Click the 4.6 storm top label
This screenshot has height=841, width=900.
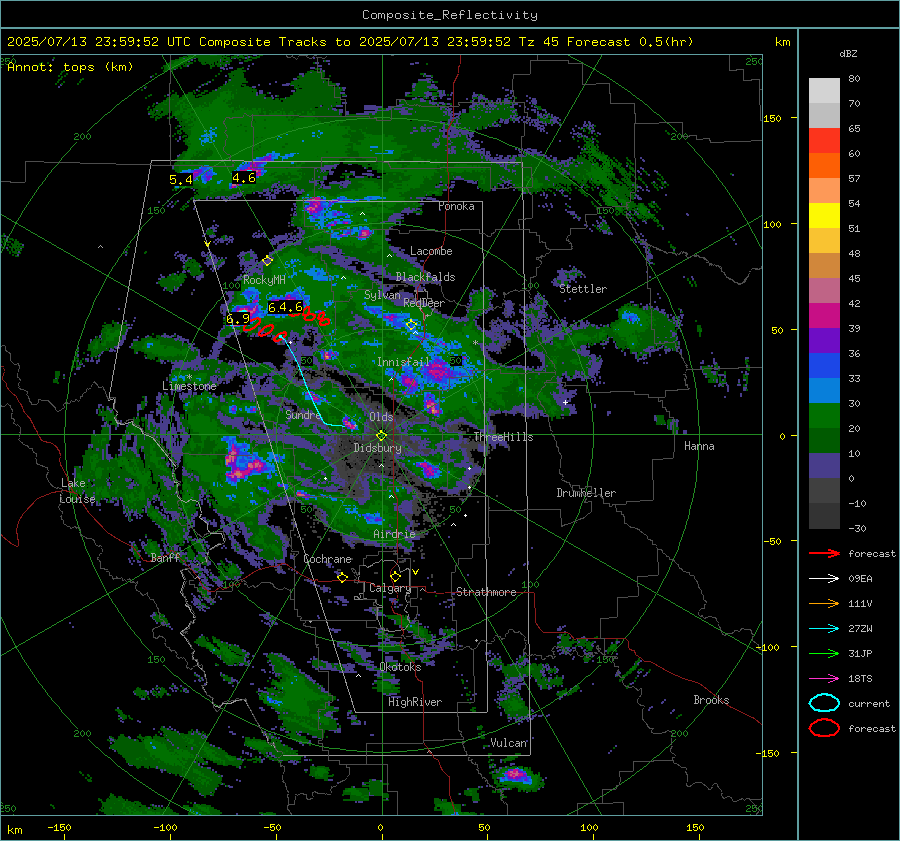244,178
